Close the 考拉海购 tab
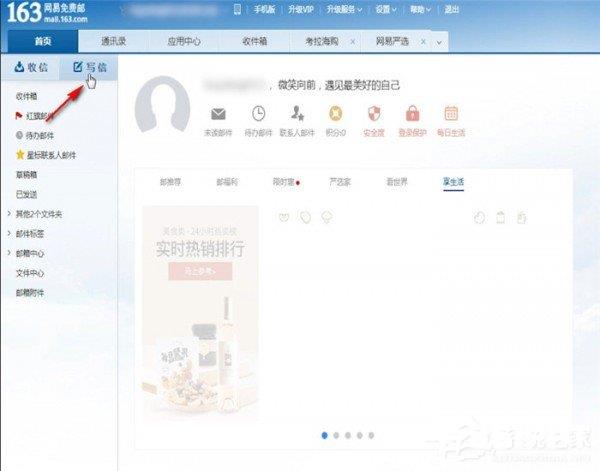This screenshot has height=471, width=600. tap(353, 41)
